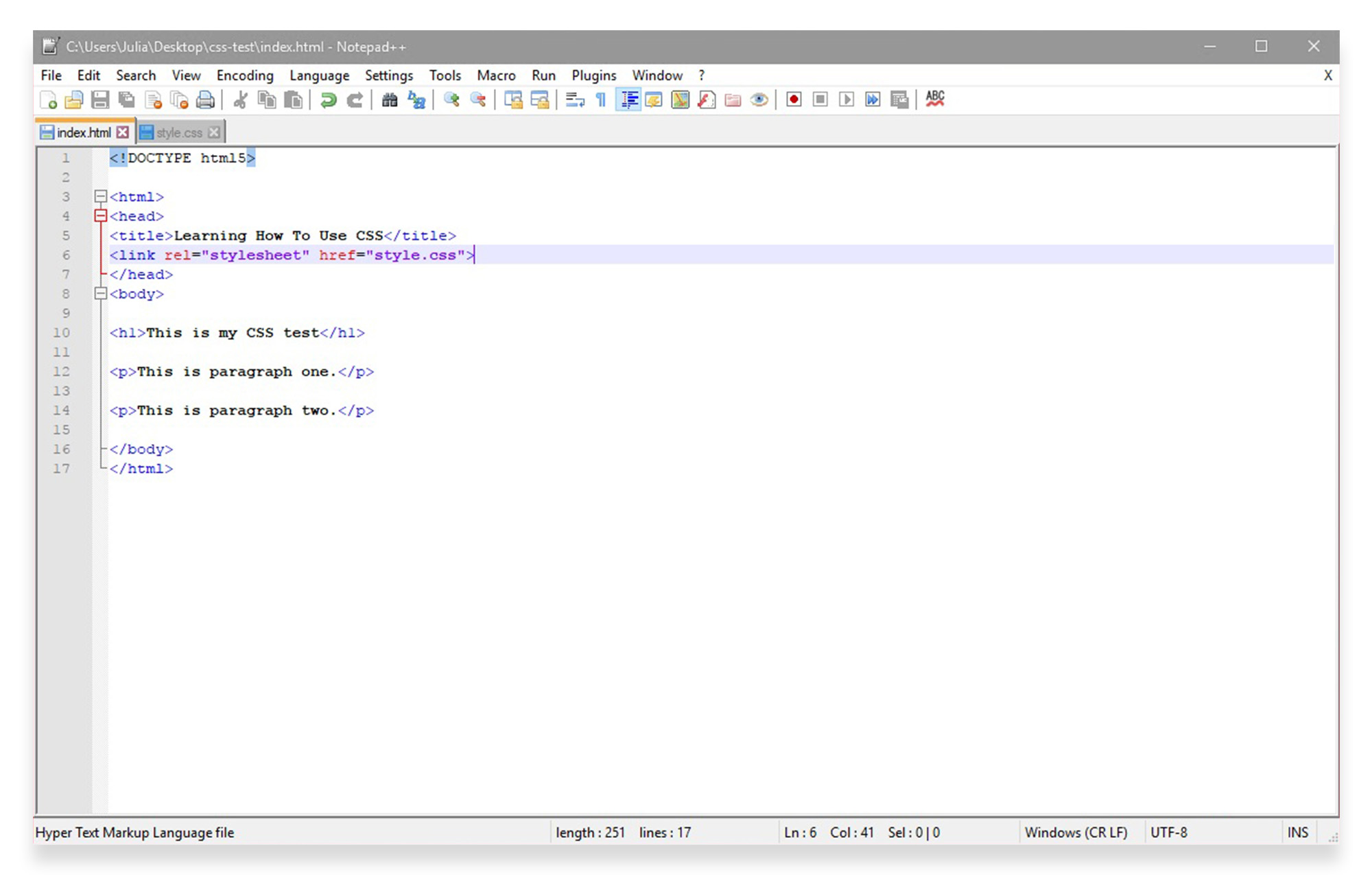This screenshot has width=1372, height=875.
Task: Collapse the html tag fold marker
Action: pos(101,197)
